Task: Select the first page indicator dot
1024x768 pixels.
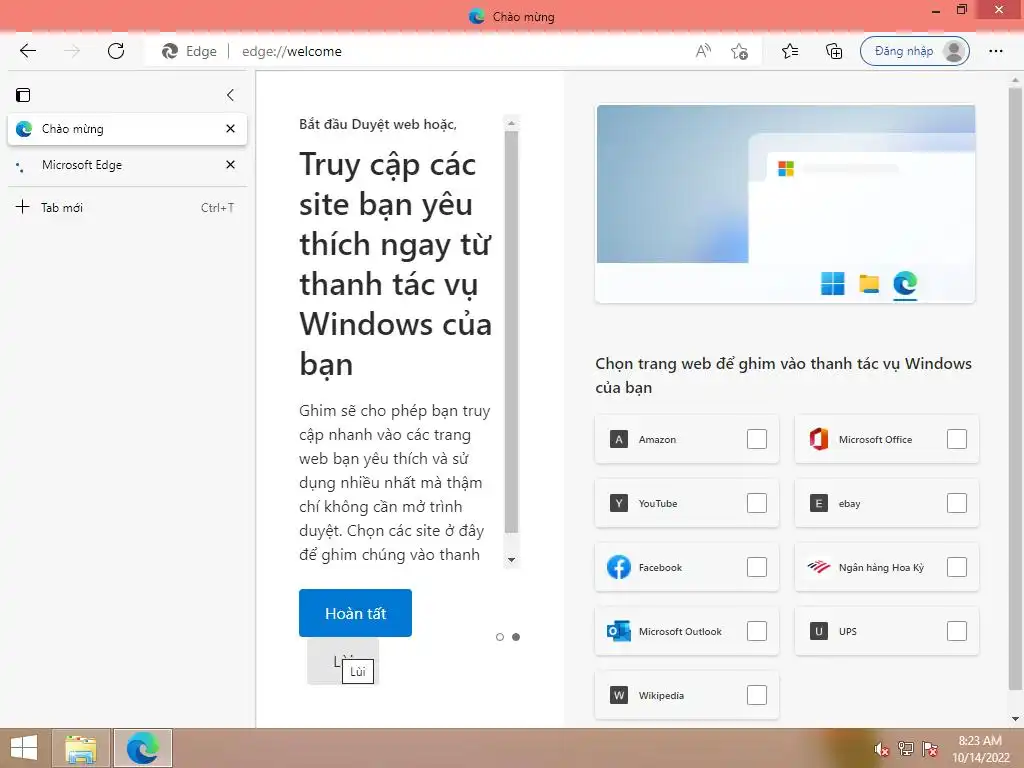Action: pyautogui.click(x=500, y=637)
